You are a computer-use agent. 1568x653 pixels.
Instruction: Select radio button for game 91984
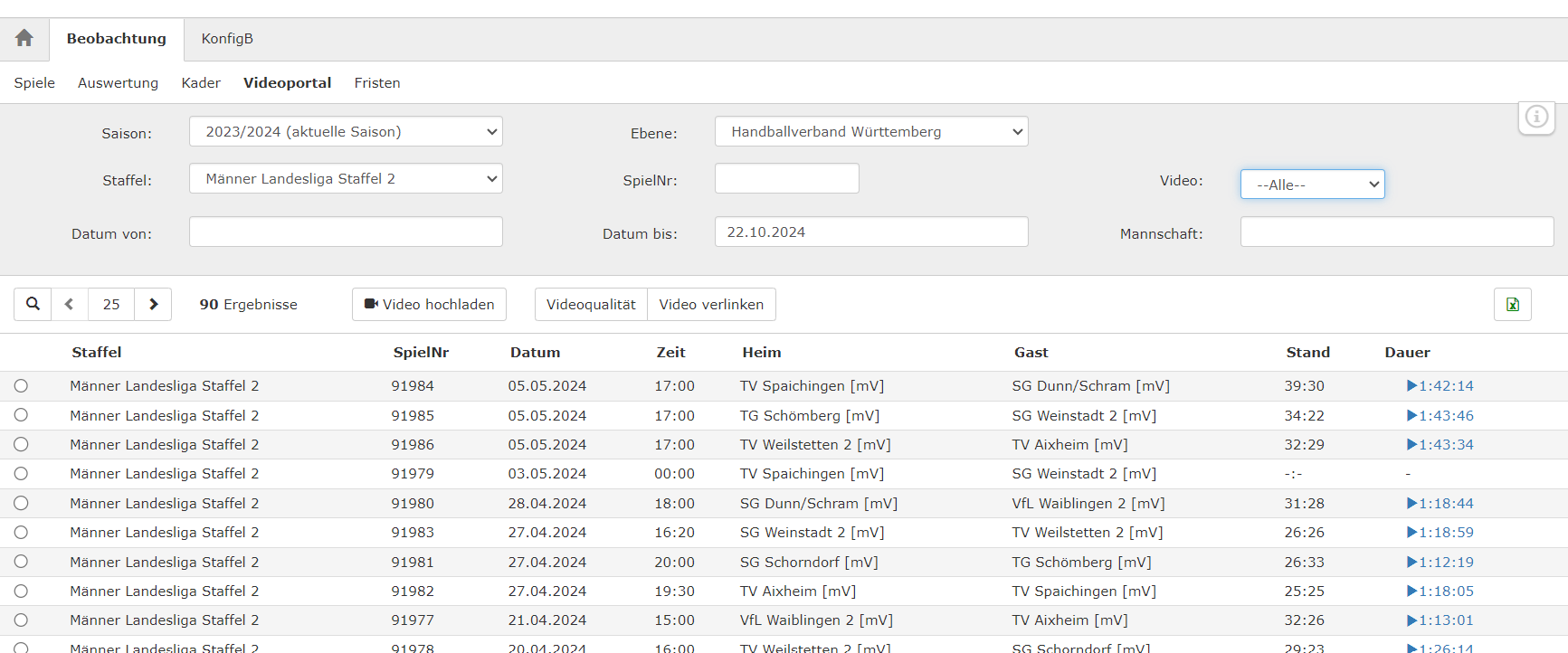pos(21,386)
